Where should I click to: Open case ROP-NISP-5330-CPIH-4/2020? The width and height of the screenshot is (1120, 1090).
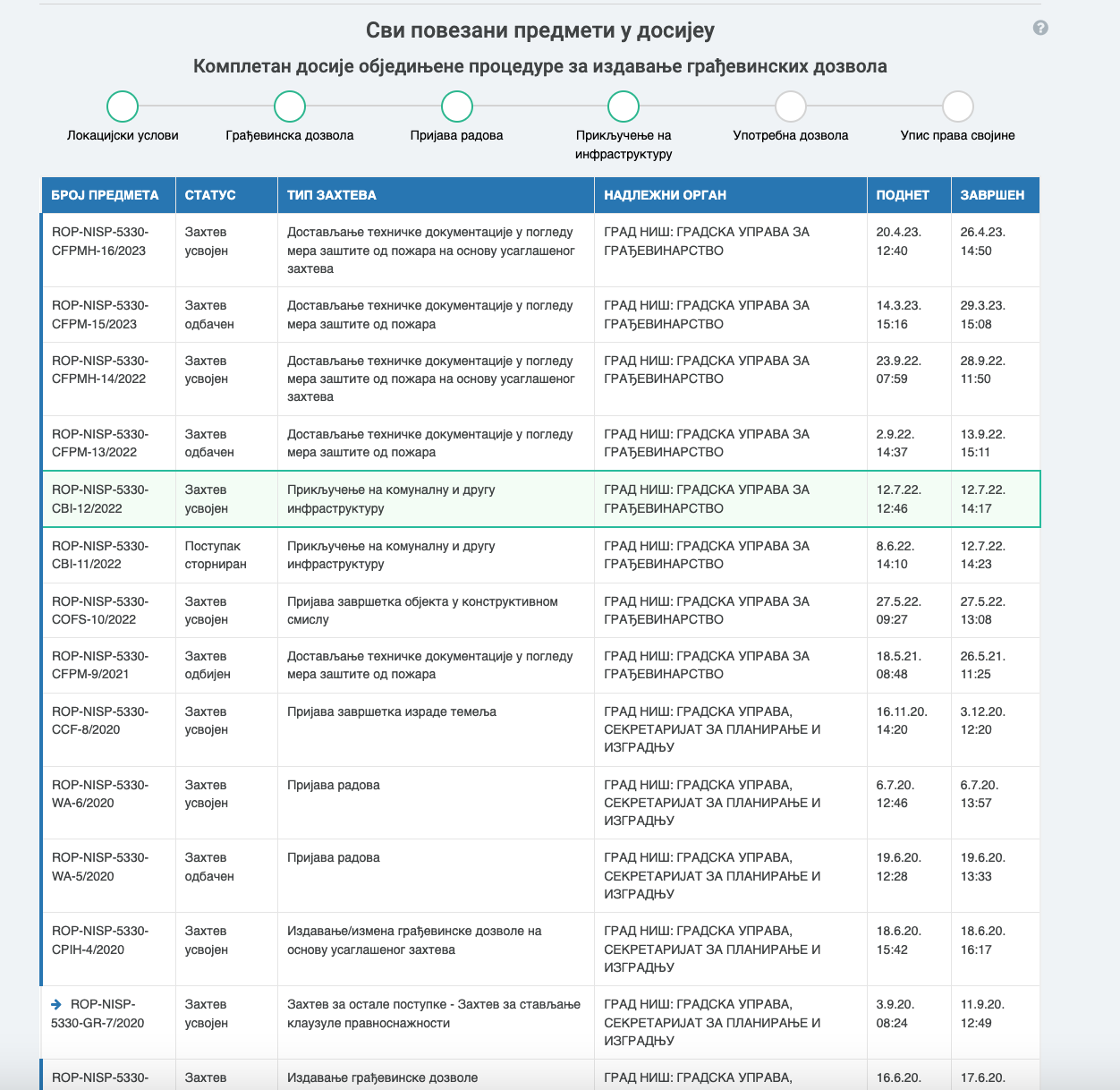pos(99,941)
